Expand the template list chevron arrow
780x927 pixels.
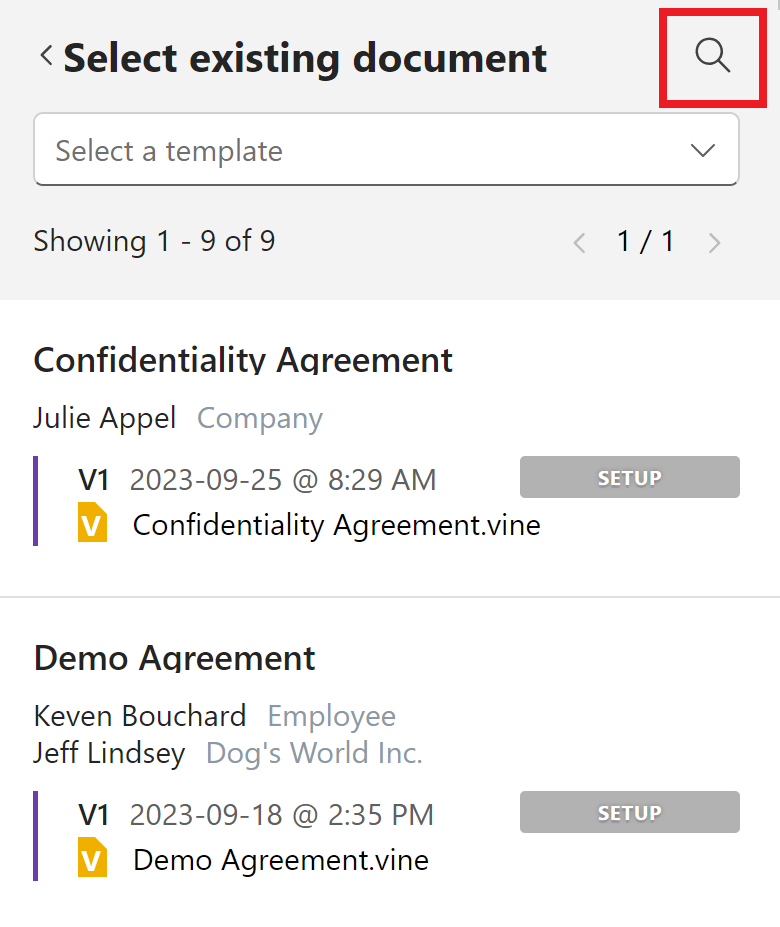pos(703,151)
